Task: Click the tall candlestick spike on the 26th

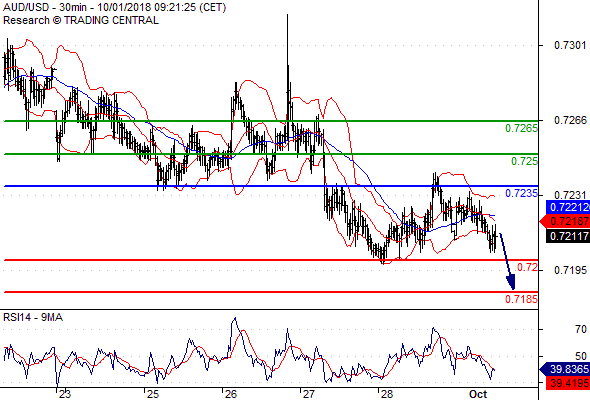Action: (x=288, y=71)
